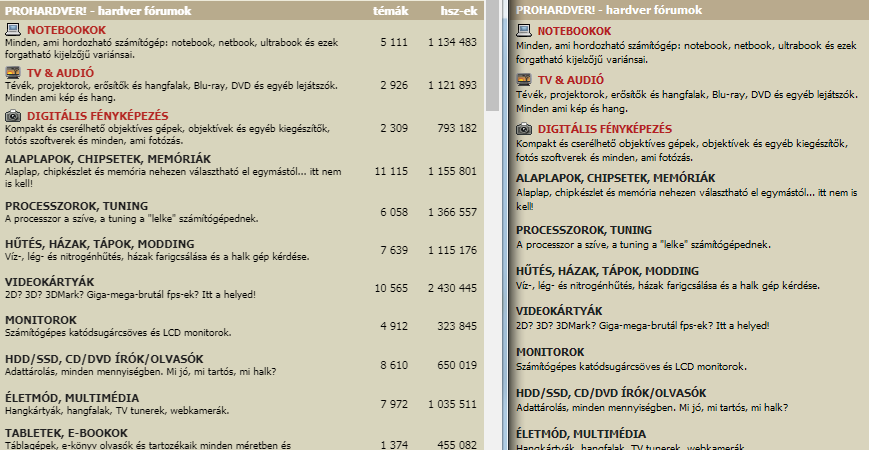Click the laptop icon beside NOTEBOOKOK in right window
The image size is (869, 450).
[524, 30]
